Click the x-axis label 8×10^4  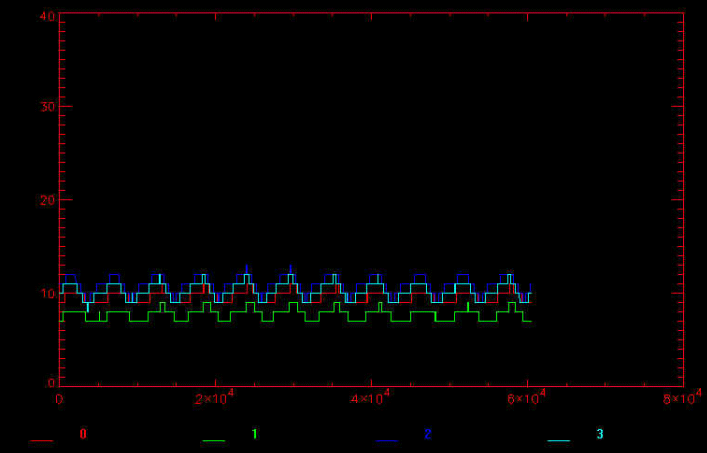680,398
